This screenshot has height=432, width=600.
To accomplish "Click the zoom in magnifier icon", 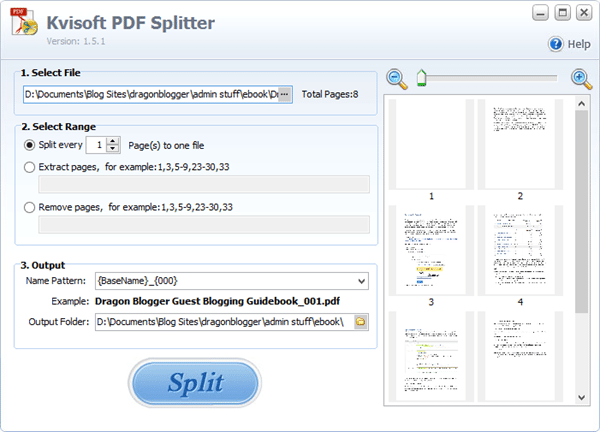I will click(581, 79).
